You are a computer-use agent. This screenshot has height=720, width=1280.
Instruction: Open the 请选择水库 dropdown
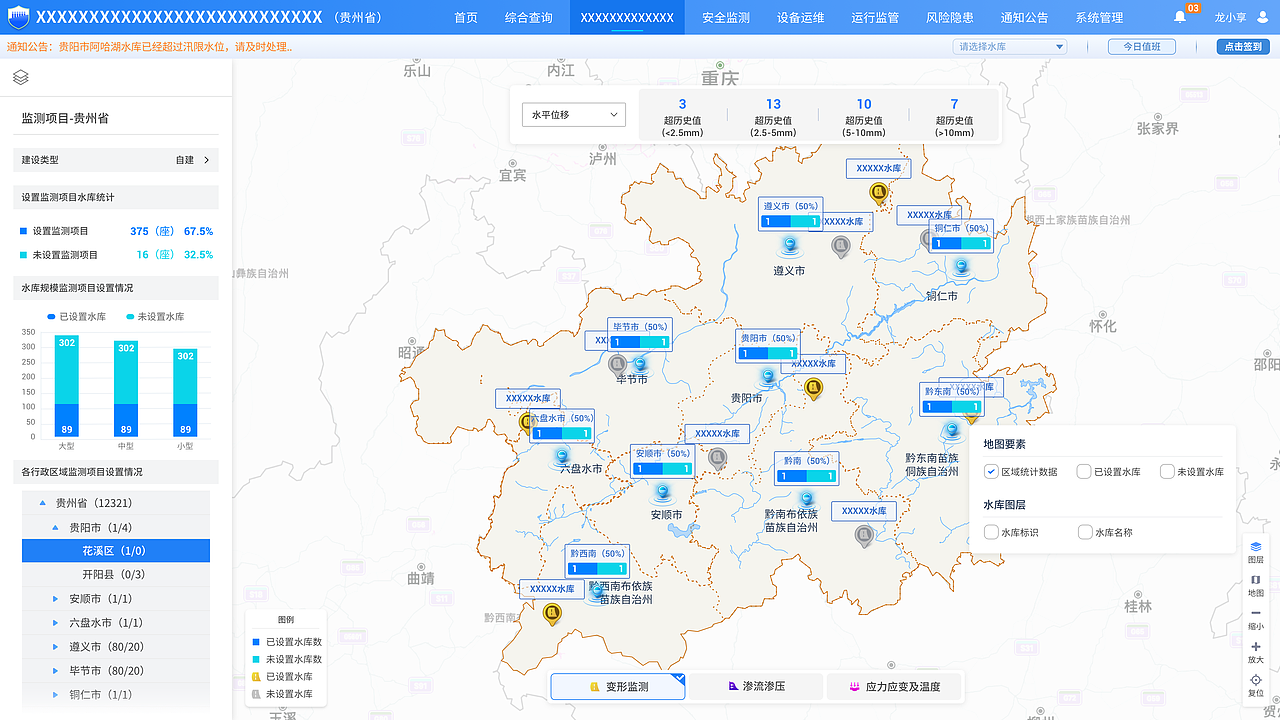pyautogui.click(x=1010, y=47)
